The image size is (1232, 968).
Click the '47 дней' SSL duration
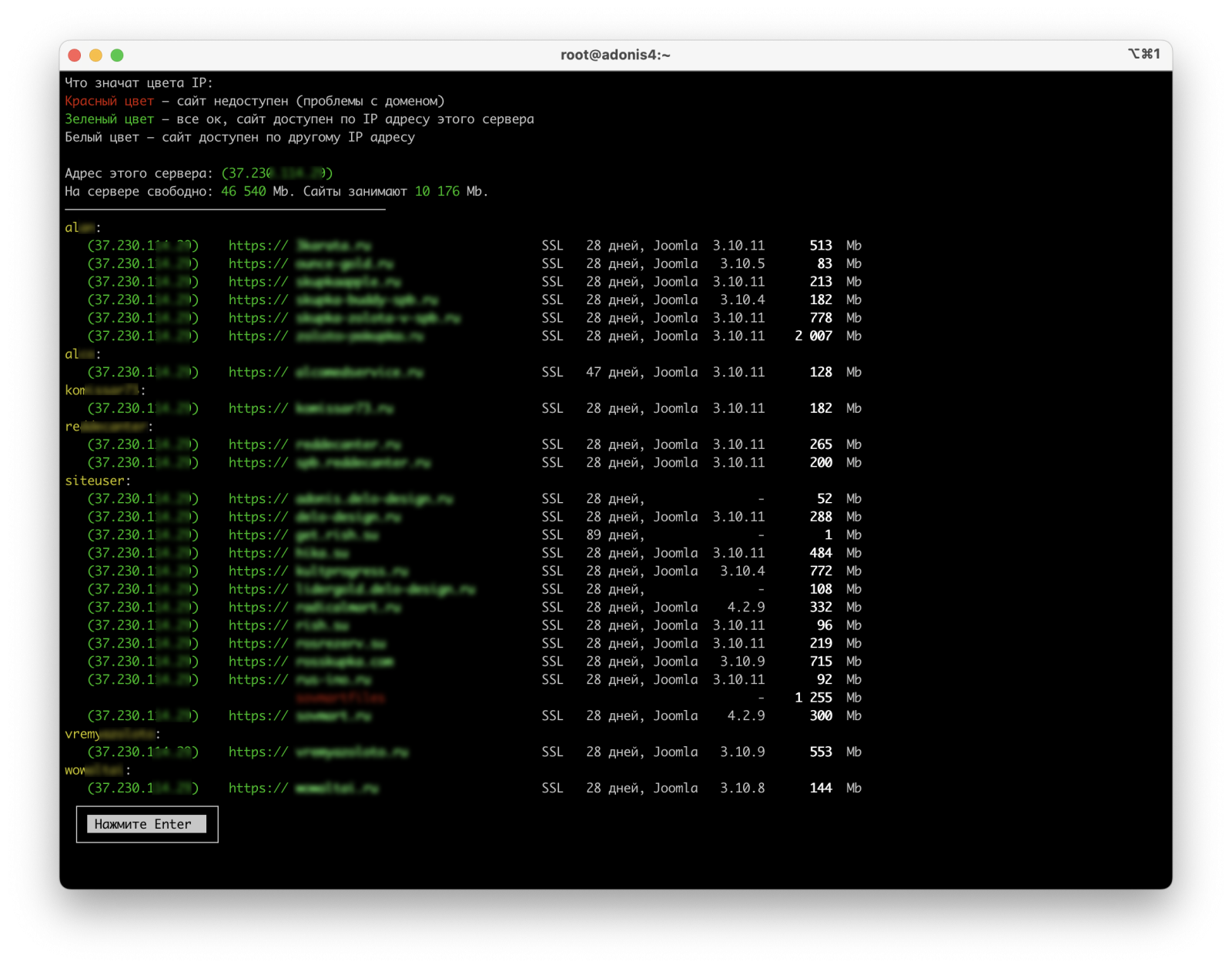612,372
